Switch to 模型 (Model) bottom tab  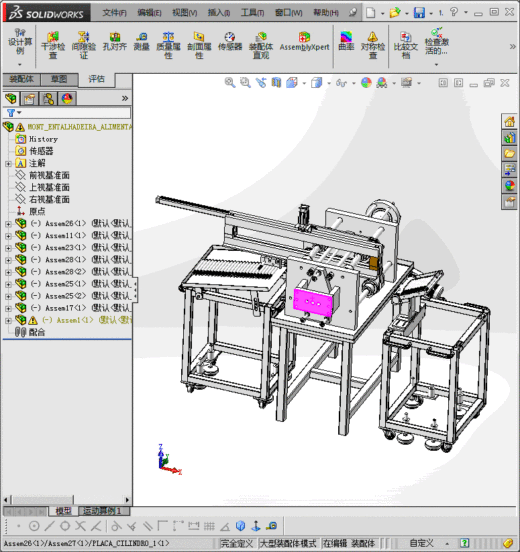coord(63,510)
